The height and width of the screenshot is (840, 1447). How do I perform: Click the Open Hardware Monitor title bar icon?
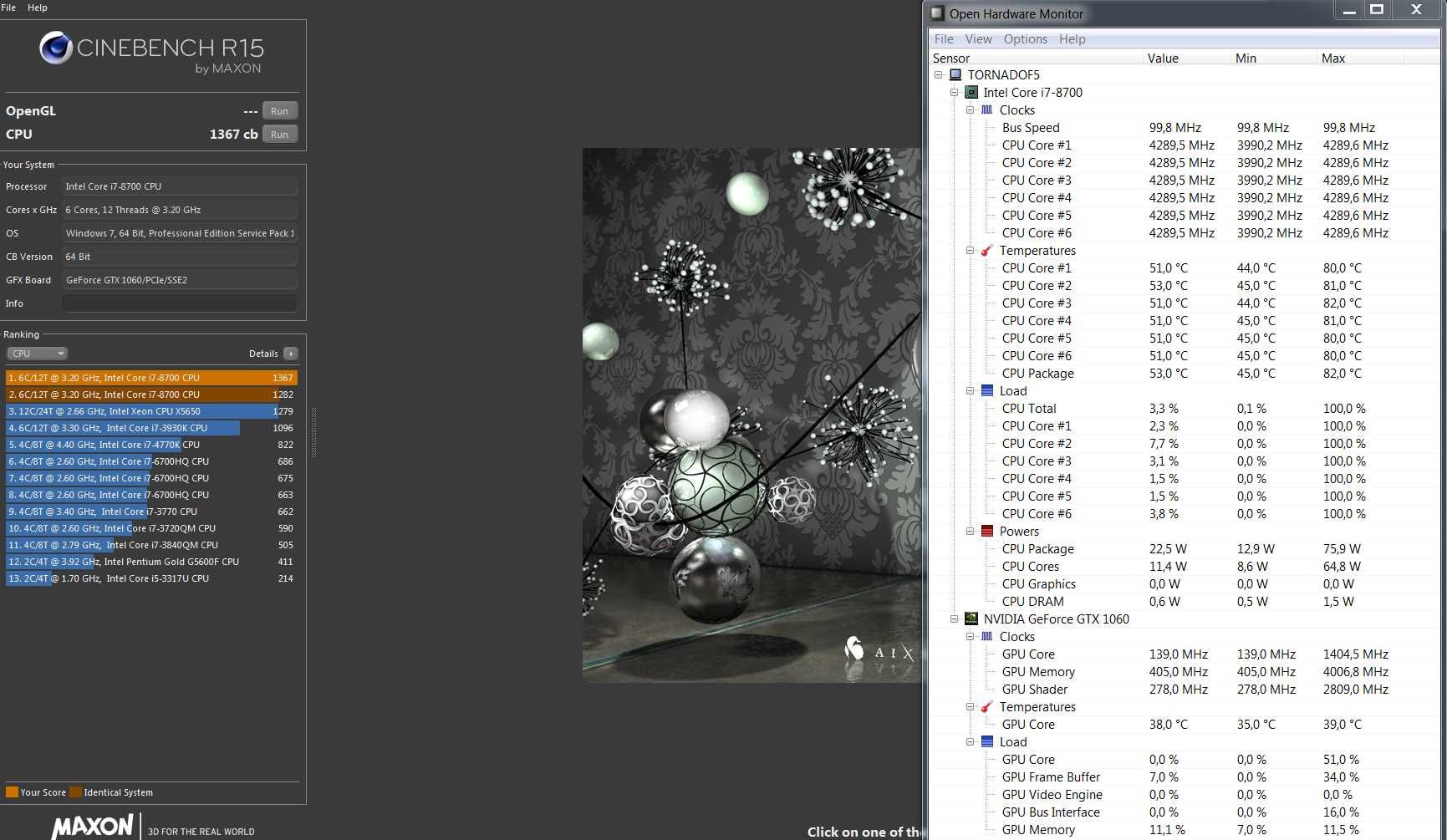938,13
